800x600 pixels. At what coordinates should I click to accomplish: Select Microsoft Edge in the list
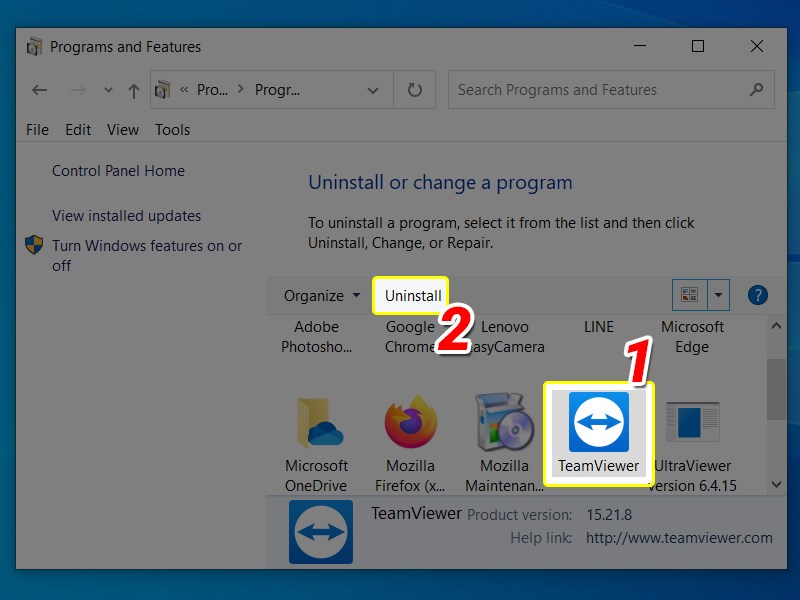point(692,337)
